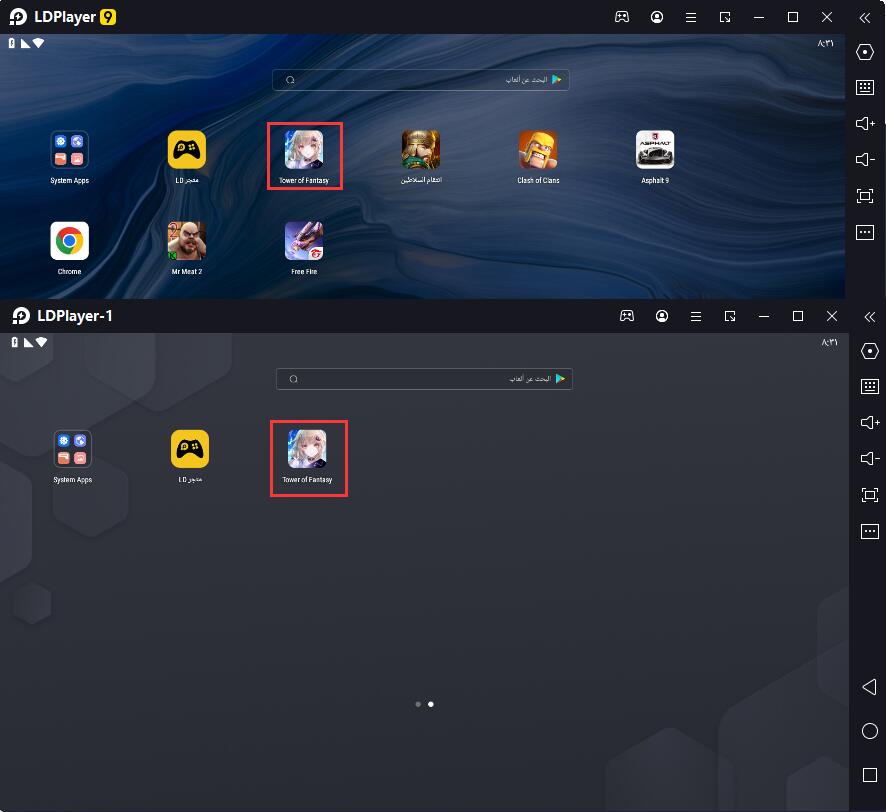Open settings hexagon icon in LDPlayer-1 sidebar
Viewport: 886px width, 812px height.
870,351
